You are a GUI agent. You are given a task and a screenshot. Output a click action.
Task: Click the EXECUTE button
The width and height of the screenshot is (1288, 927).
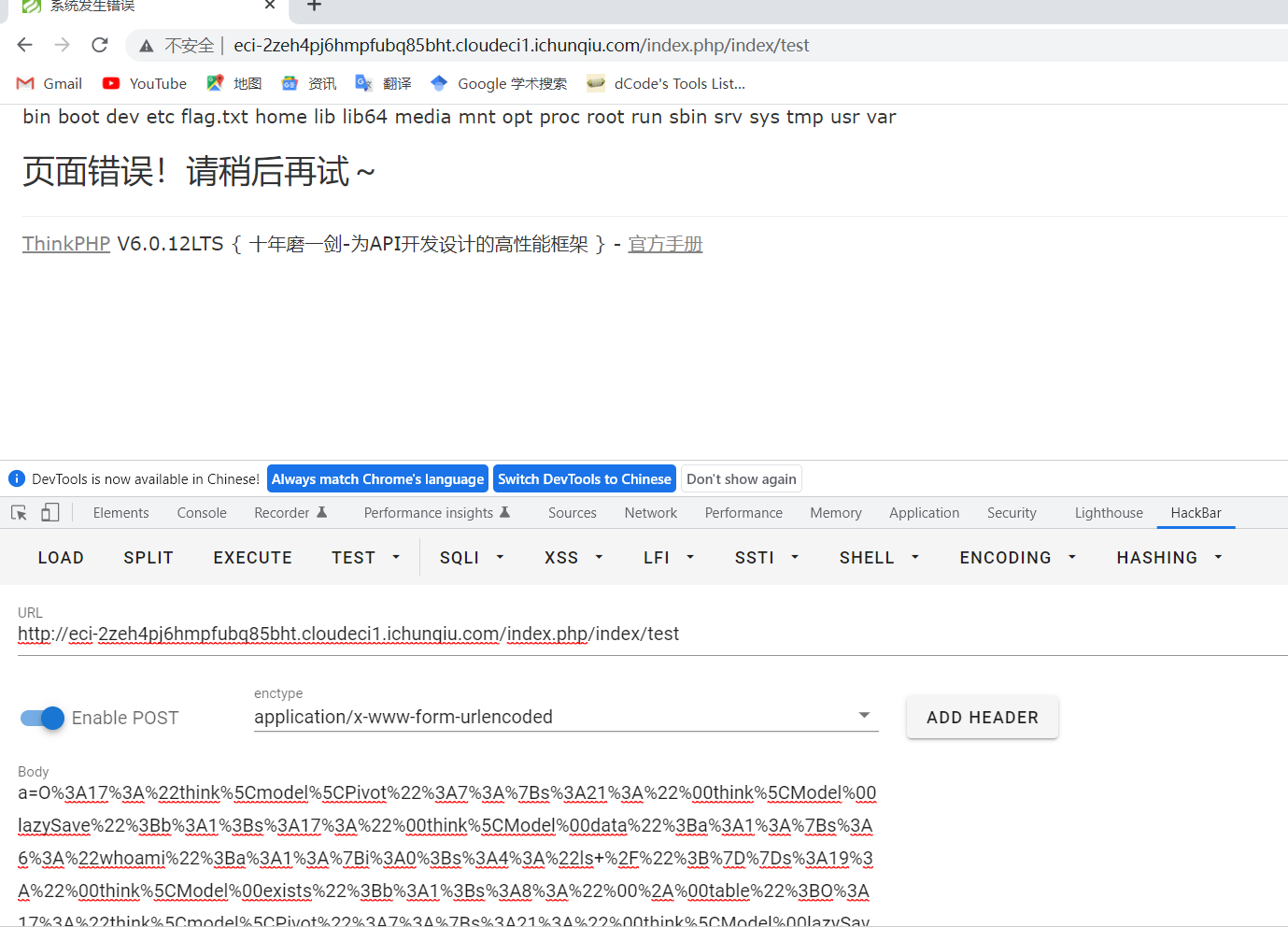click(252, 557)
